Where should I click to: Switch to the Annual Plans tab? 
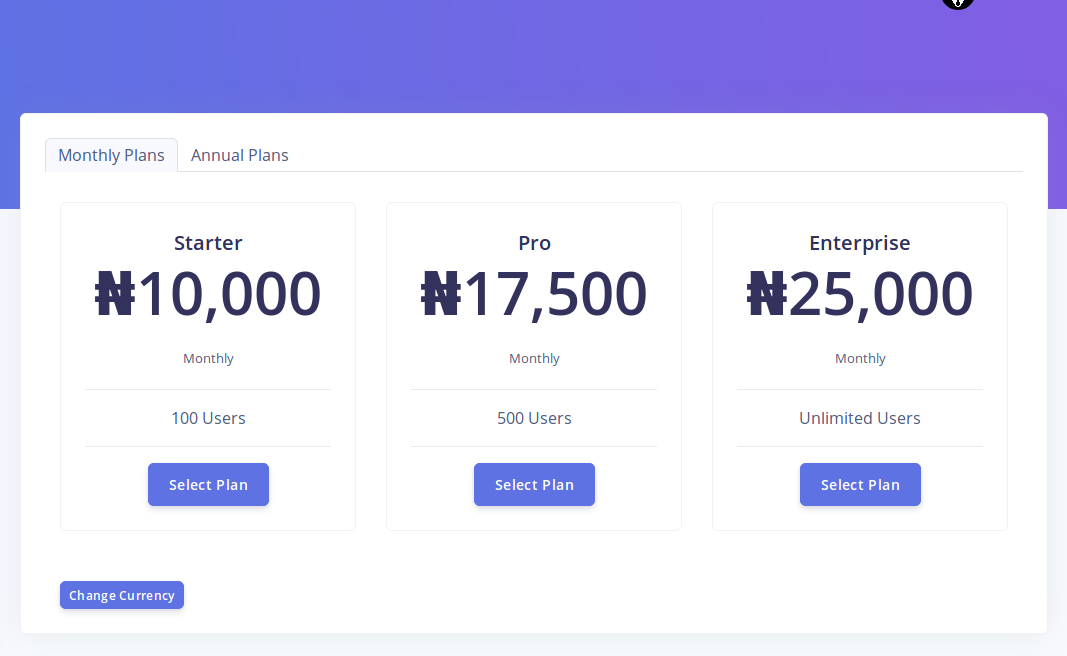coord(239,155)
